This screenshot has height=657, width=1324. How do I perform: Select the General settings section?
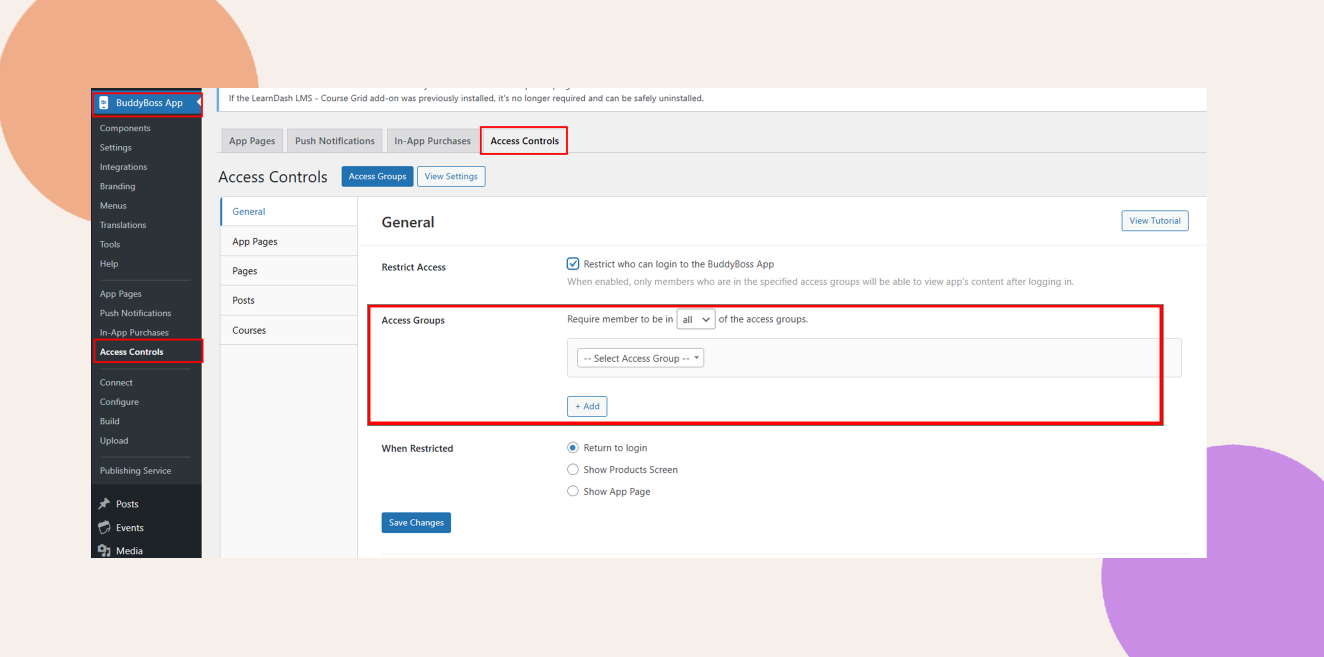click(x=289, y=212)
